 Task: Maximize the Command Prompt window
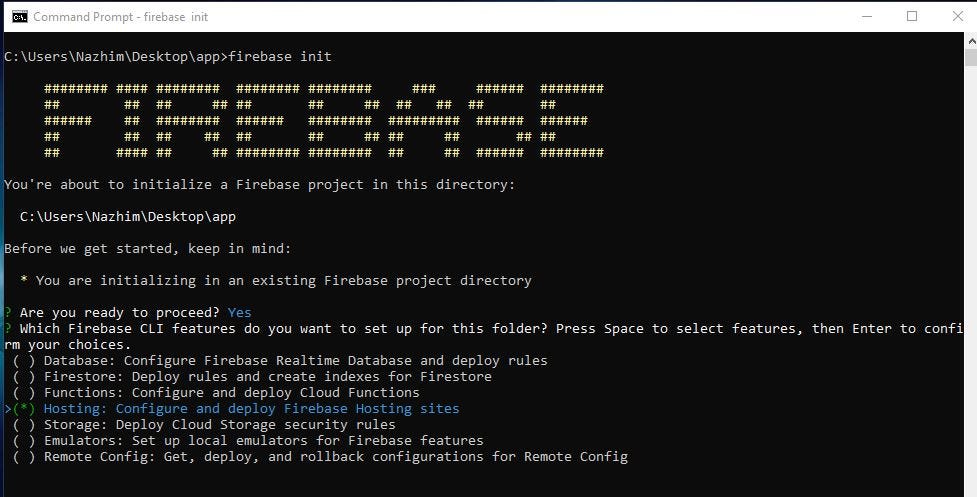click(x=912, y=16)
